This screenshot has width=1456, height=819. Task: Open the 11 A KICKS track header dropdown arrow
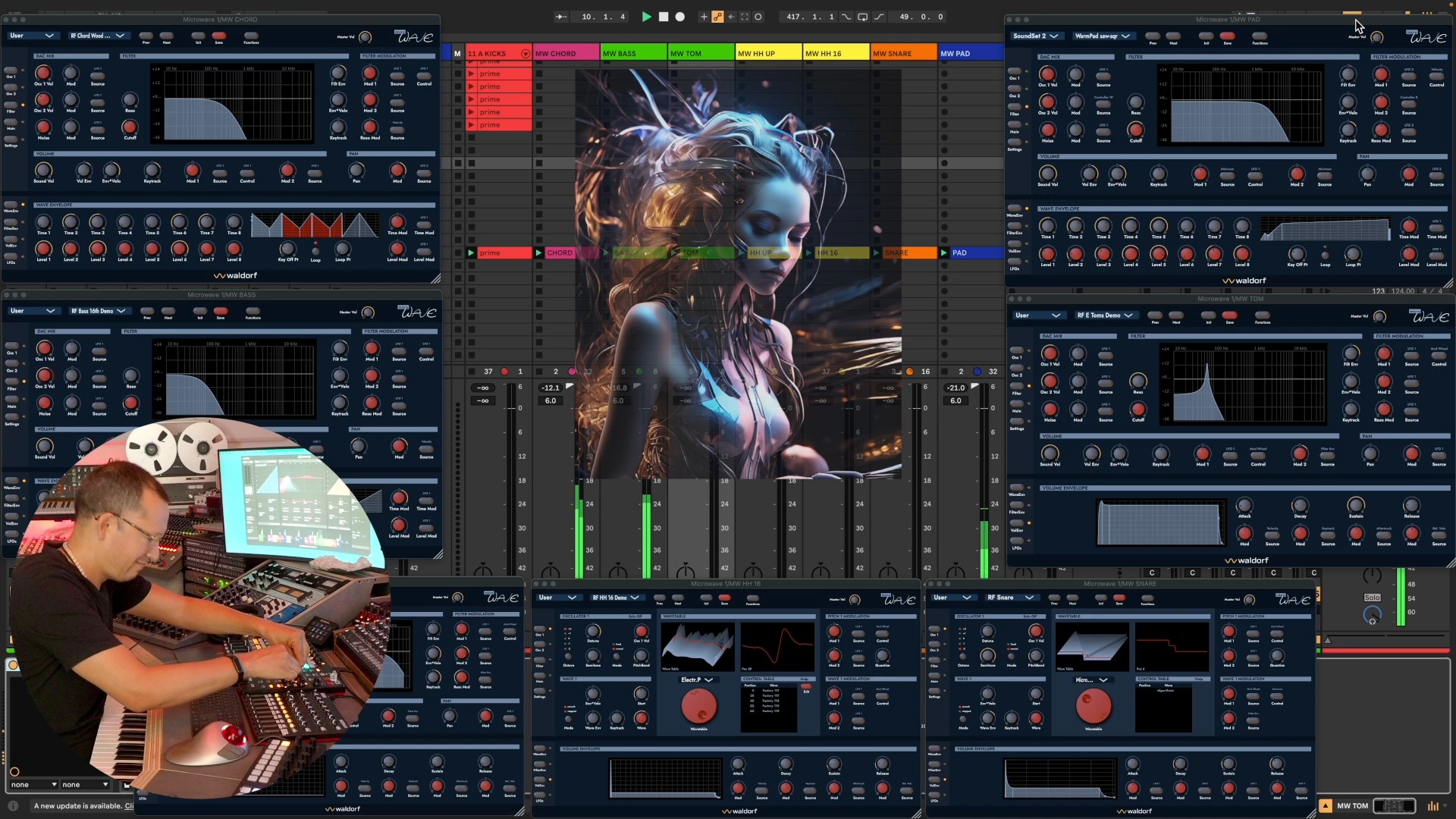(x=526, y=54)
